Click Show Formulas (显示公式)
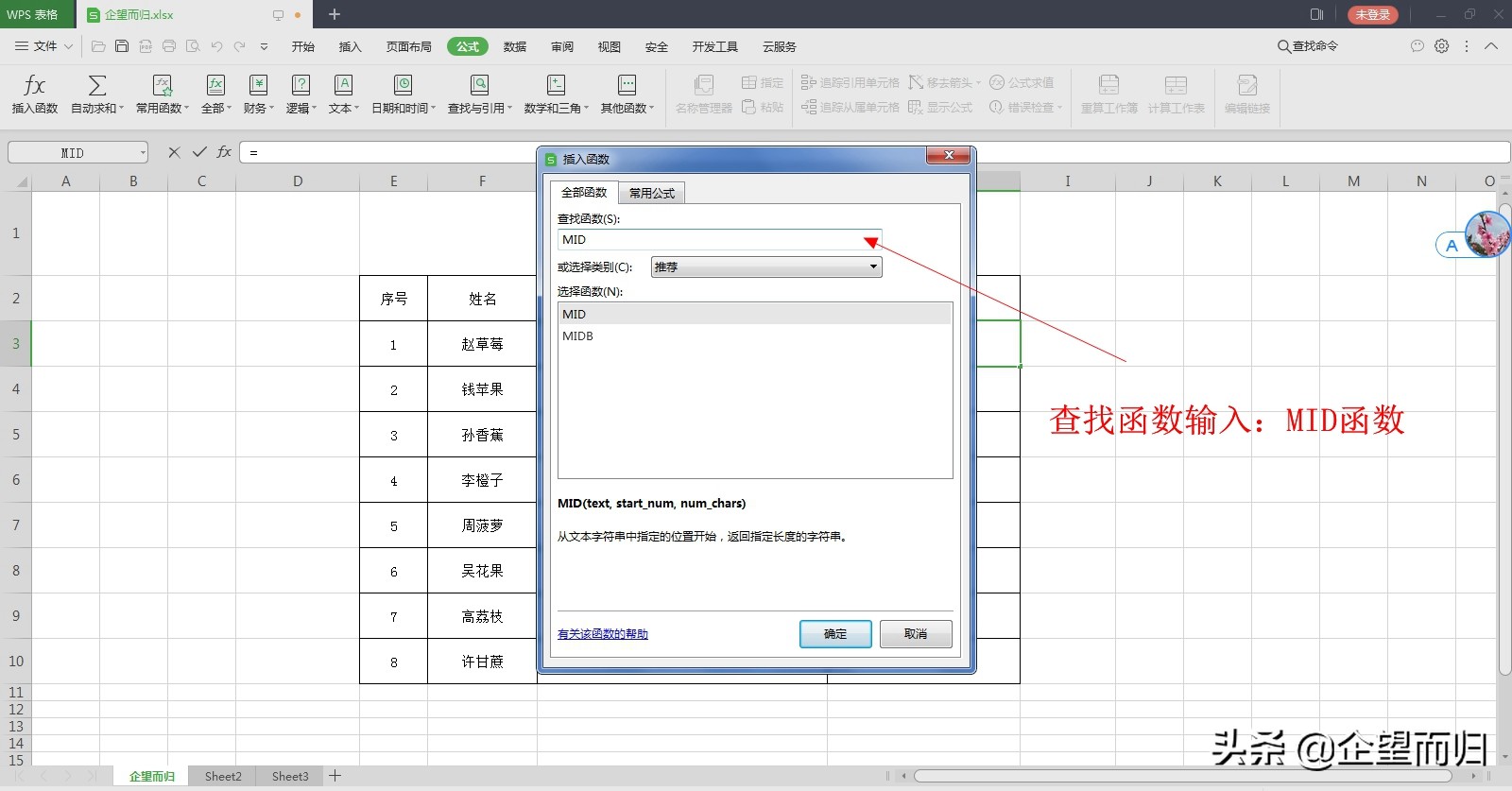Image resolution: width=1512 pixels, height=791 pixels. pos(940,108)
